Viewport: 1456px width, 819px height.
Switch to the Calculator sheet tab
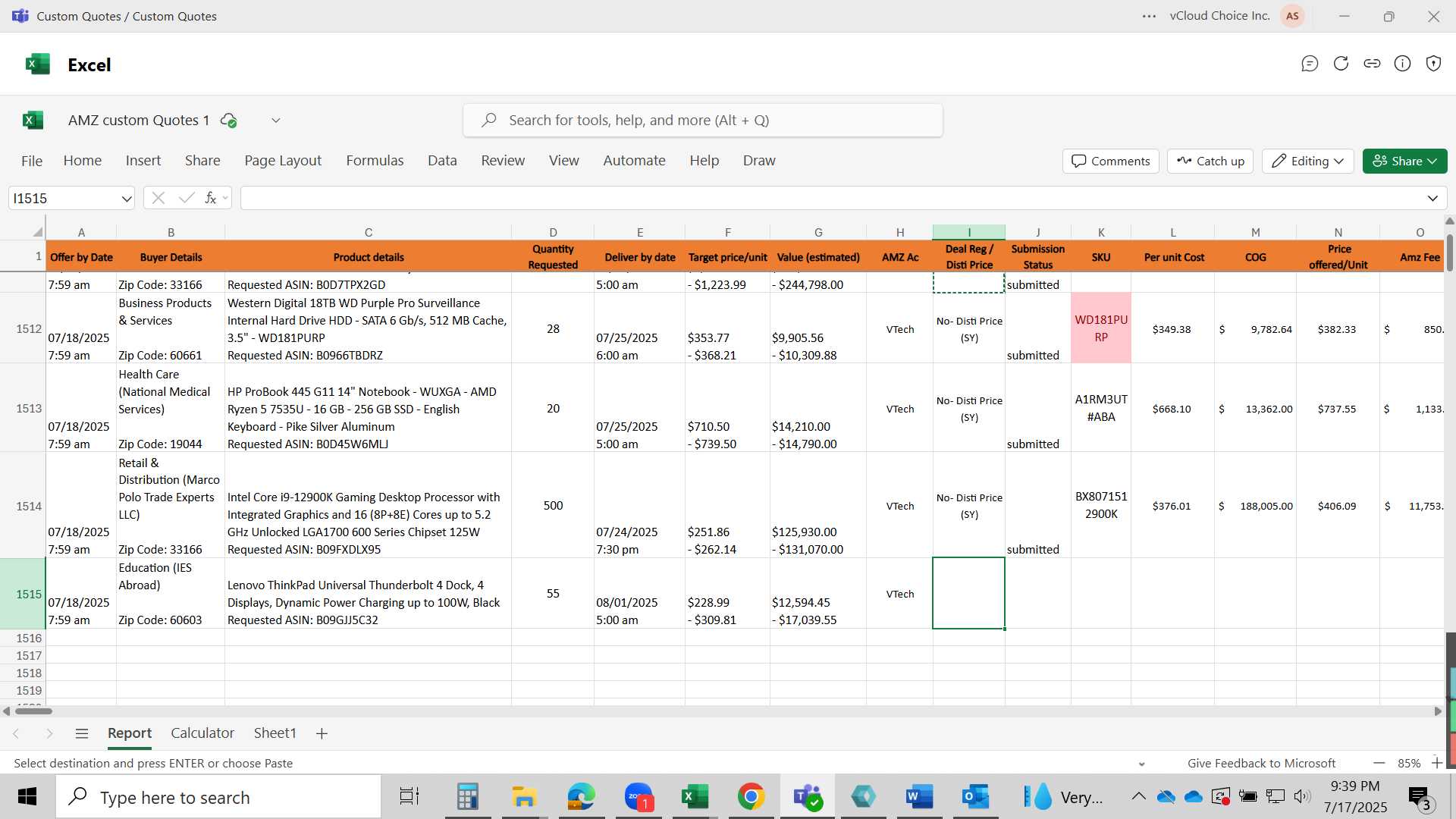click(202, 733)
